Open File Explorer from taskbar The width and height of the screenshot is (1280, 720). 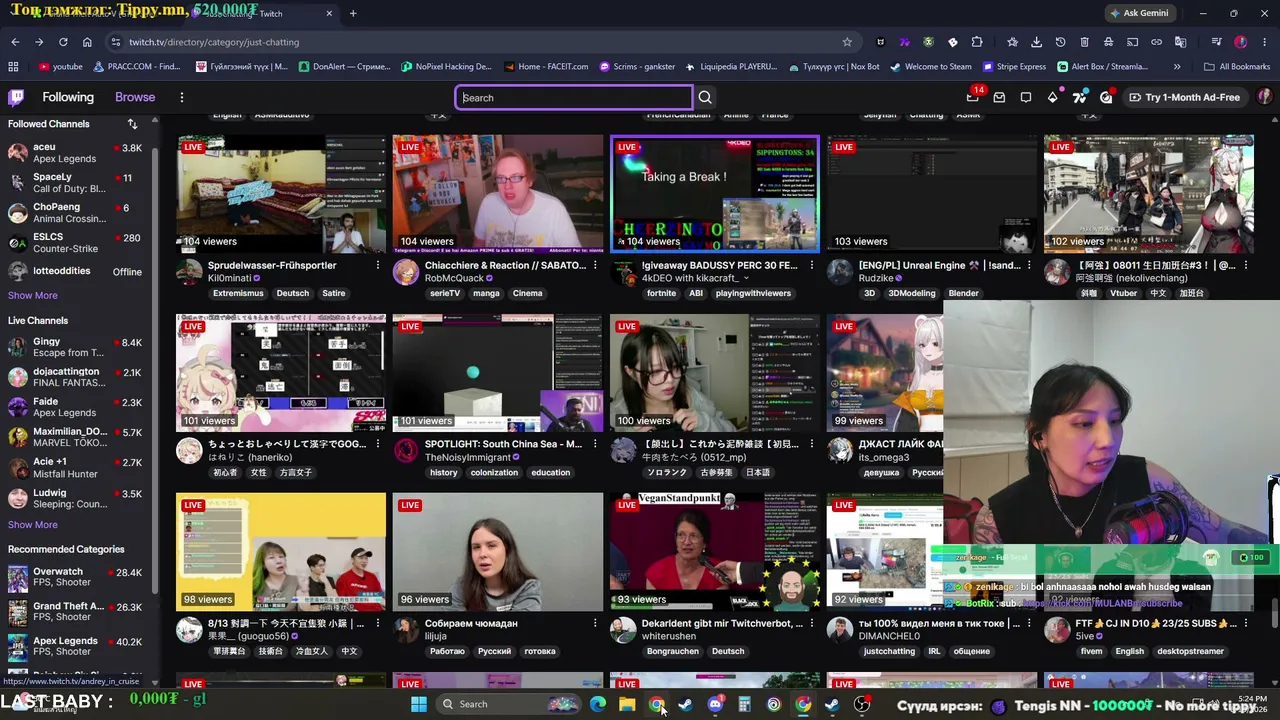click(x=627, y=704)
